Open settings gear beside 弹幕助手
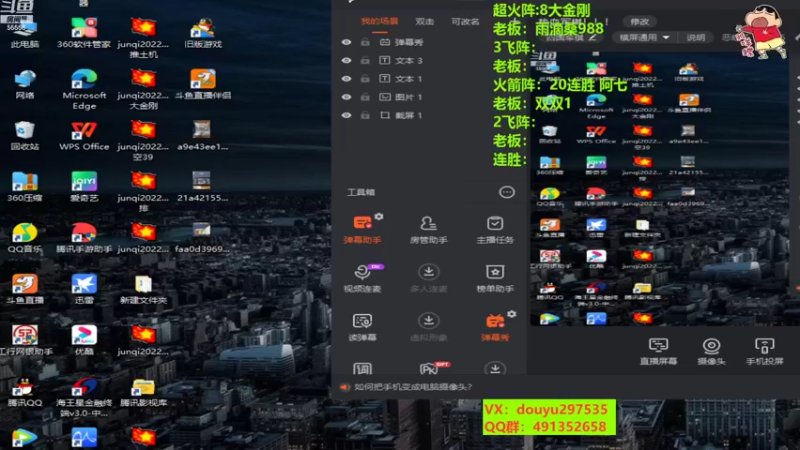This screenshot has height=450, width=800. [x=379, y=216]
